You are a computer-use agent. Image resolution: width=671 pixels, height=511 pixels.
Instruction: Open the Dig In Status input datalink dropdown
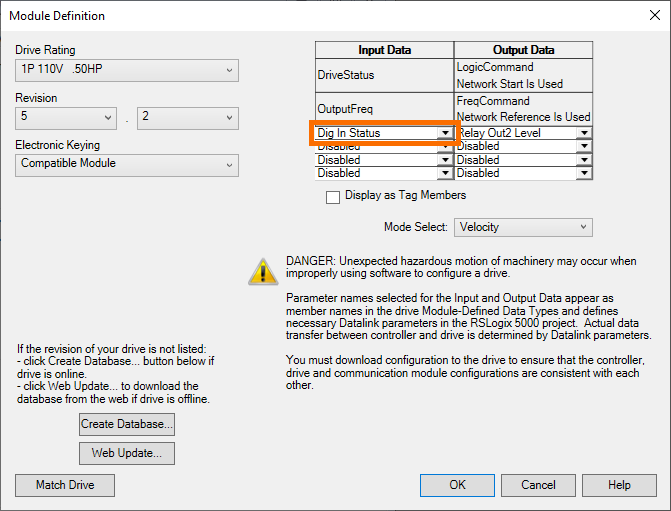(x=445, y=133)
